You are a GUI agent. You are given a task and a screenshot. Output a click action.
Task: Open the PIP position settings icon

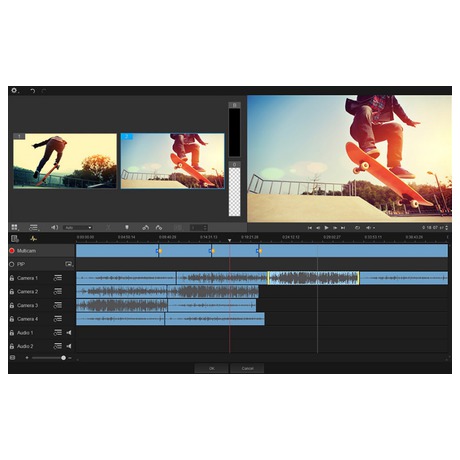[69, 264]
